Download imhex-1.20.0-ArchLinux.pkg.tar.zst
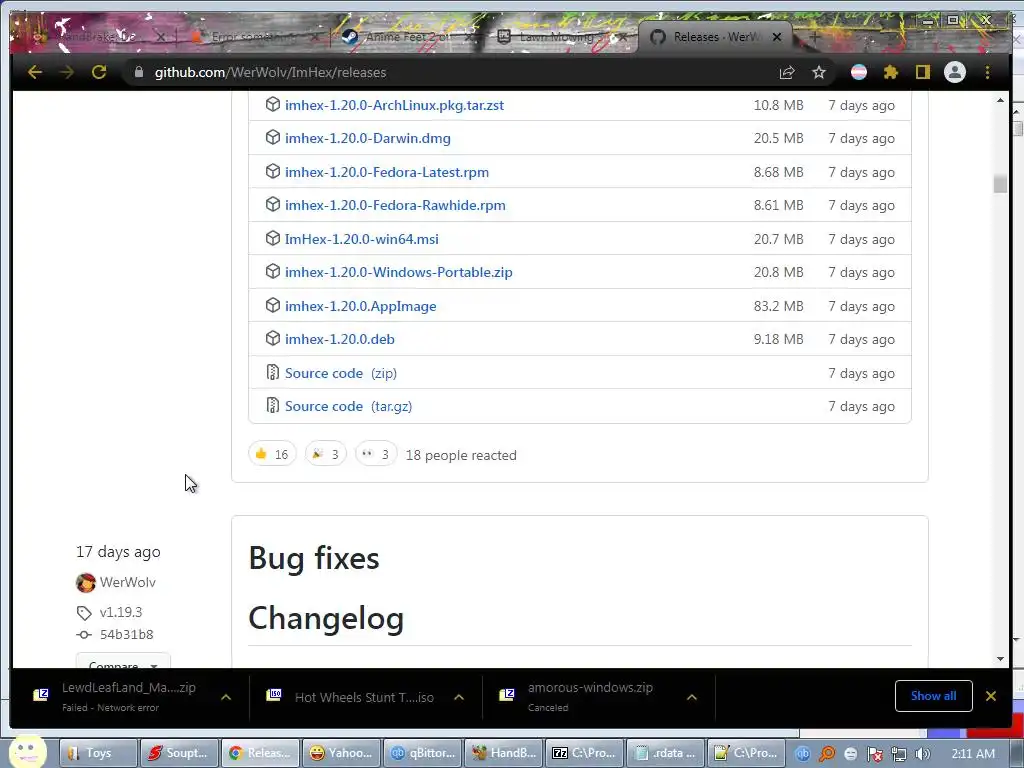This screenshot has height=768, width=1024. tap(394, 105)
